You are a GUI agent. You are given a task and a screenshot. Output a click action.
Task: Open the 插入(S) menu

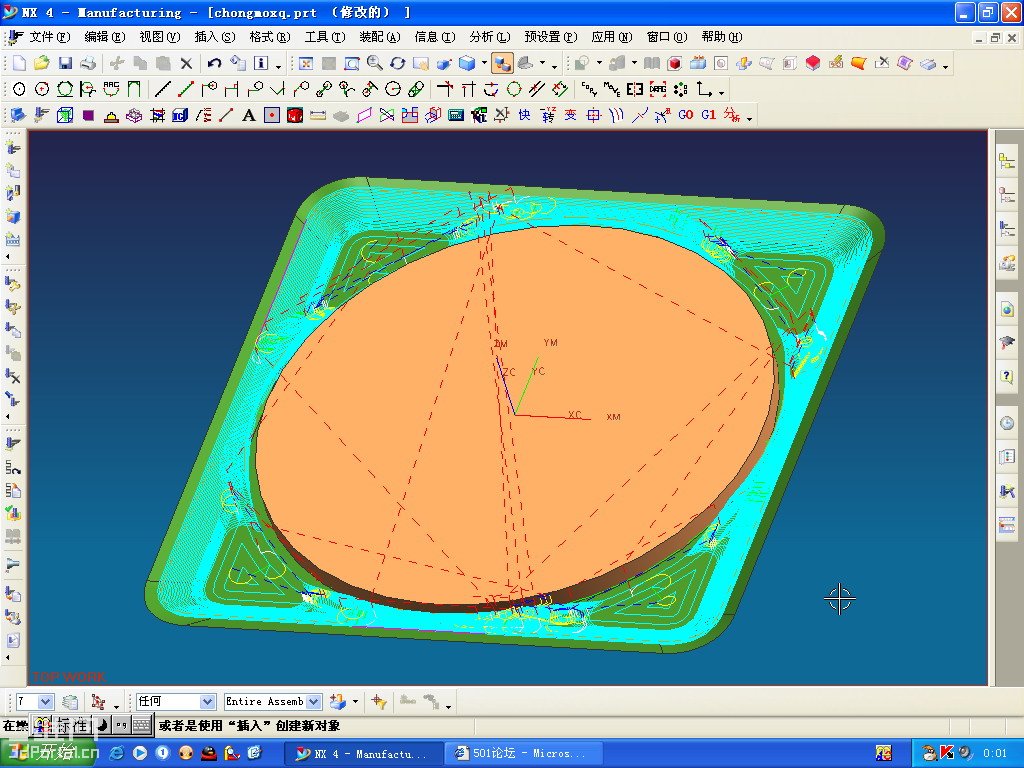coord(214,37)
